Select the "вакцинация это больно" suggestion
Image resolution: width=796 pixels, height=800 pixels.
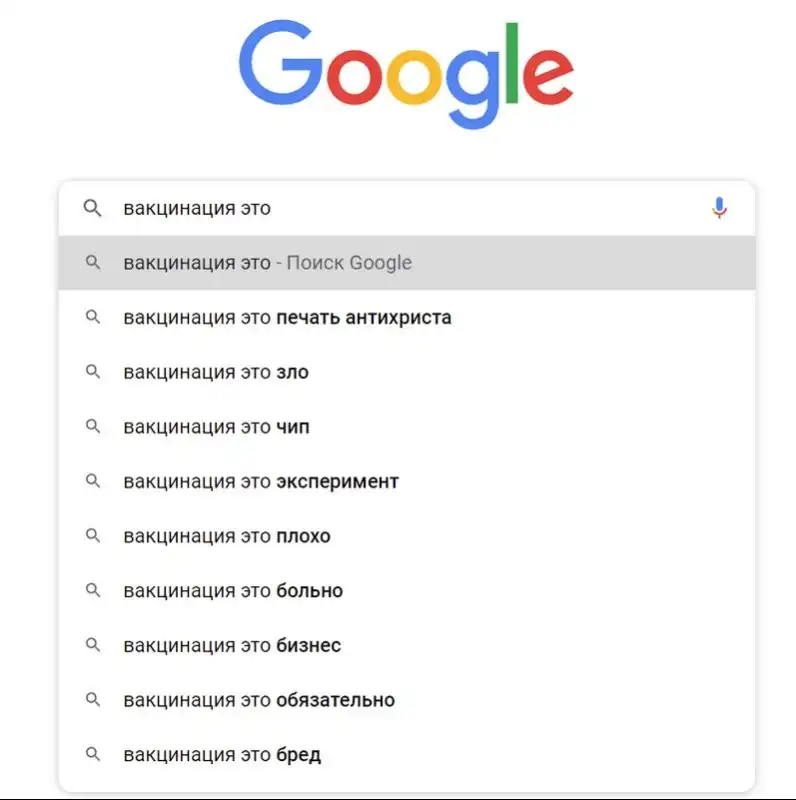click(x=233, y=591)
